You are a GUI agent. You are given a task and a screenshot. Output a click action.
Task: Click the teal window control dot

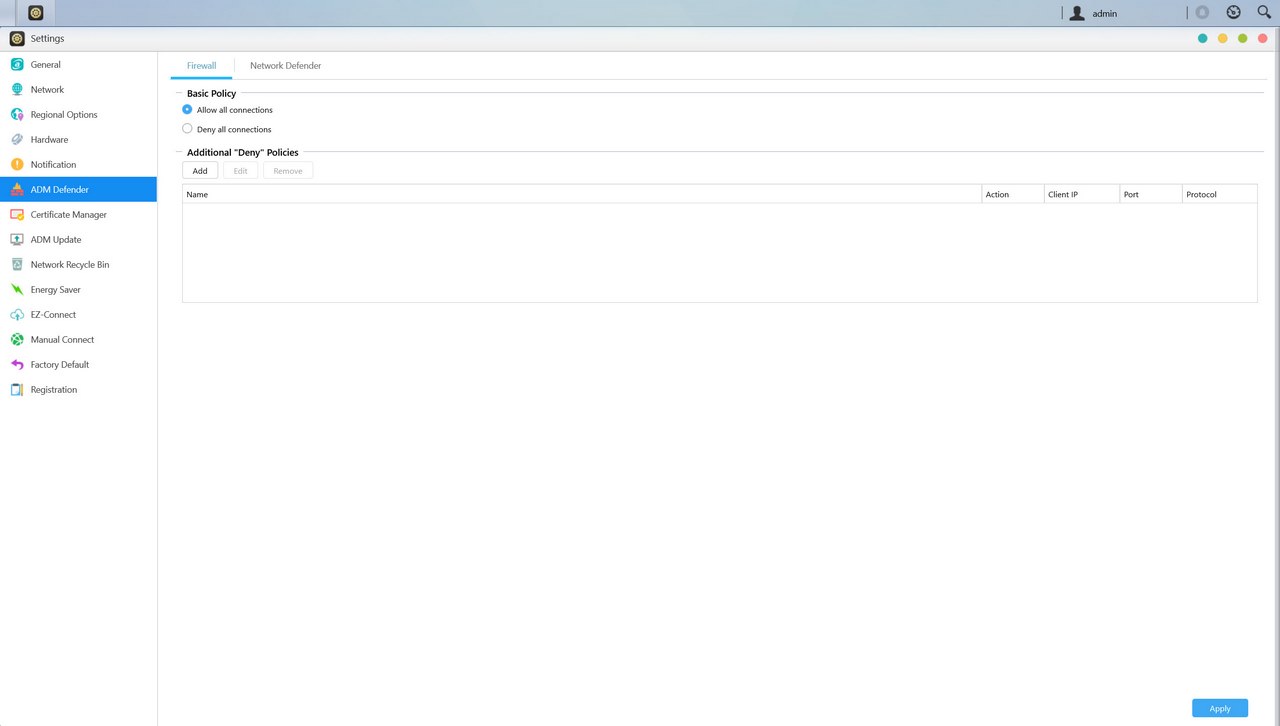coord(1202,38)
